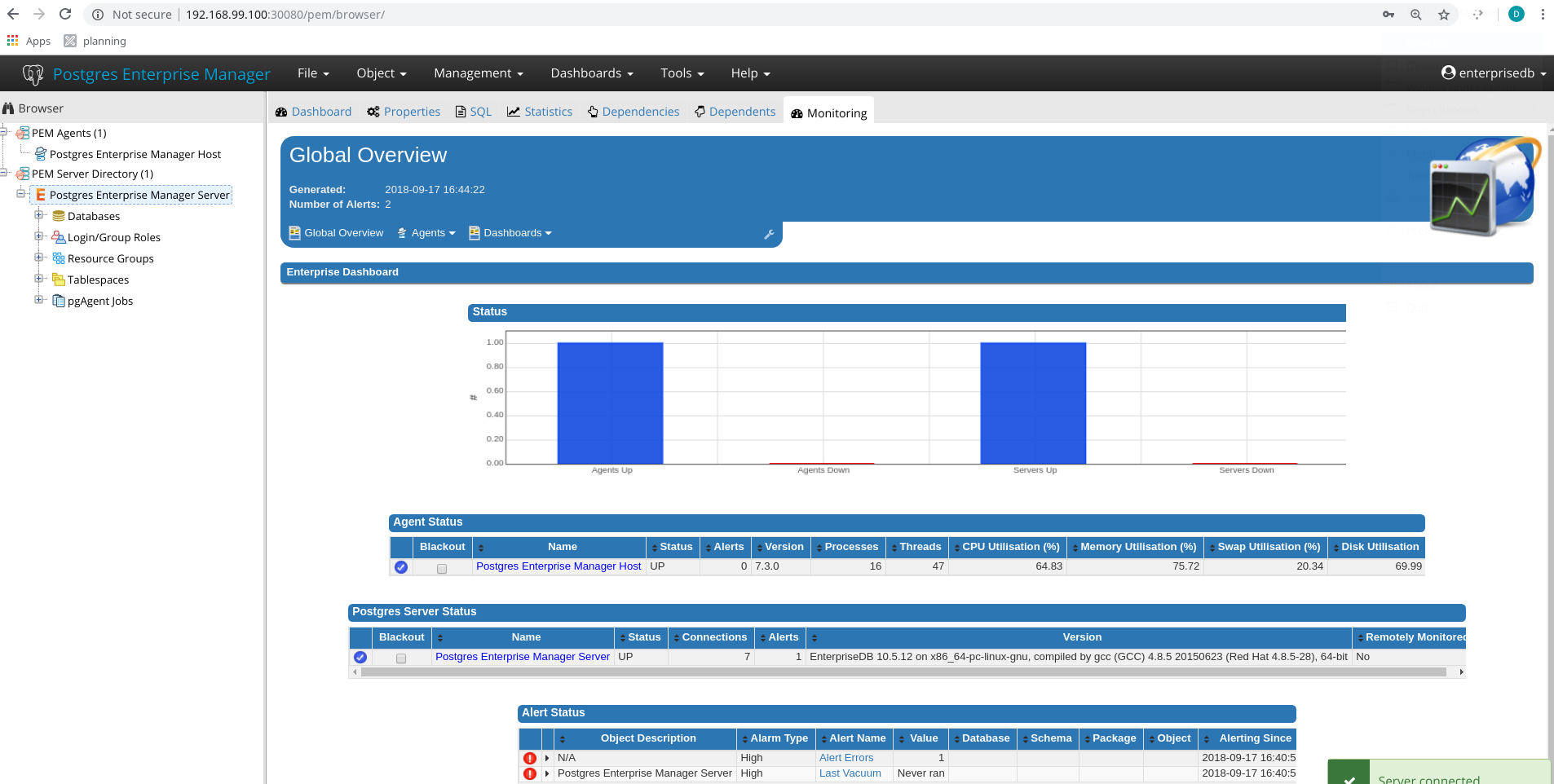Click the Login/Group Roles icon
The image size is (1554, 784).
59,237
